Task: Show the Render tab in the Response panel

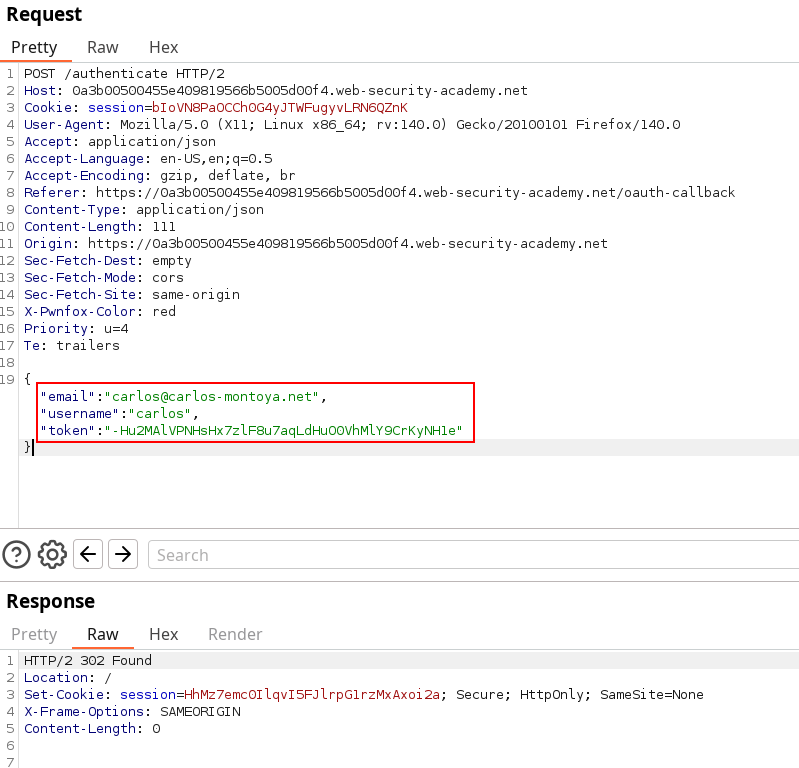Action: tap(235, 634)
